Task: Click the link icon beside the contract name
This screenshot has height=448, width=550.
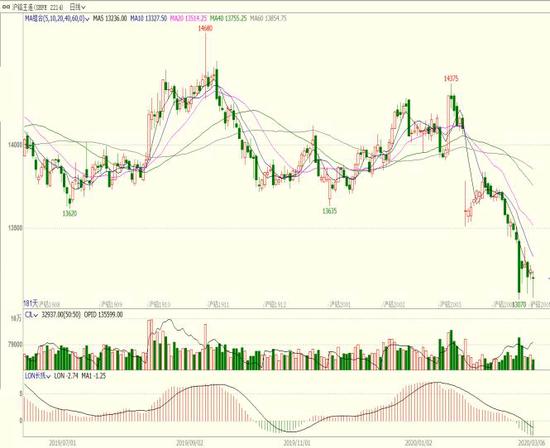Action: point(6,7)
